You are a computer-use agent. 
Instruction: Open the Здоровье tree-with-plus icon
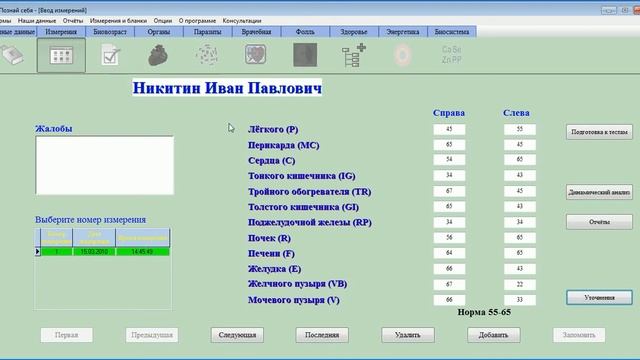click(x=354, y=55)
